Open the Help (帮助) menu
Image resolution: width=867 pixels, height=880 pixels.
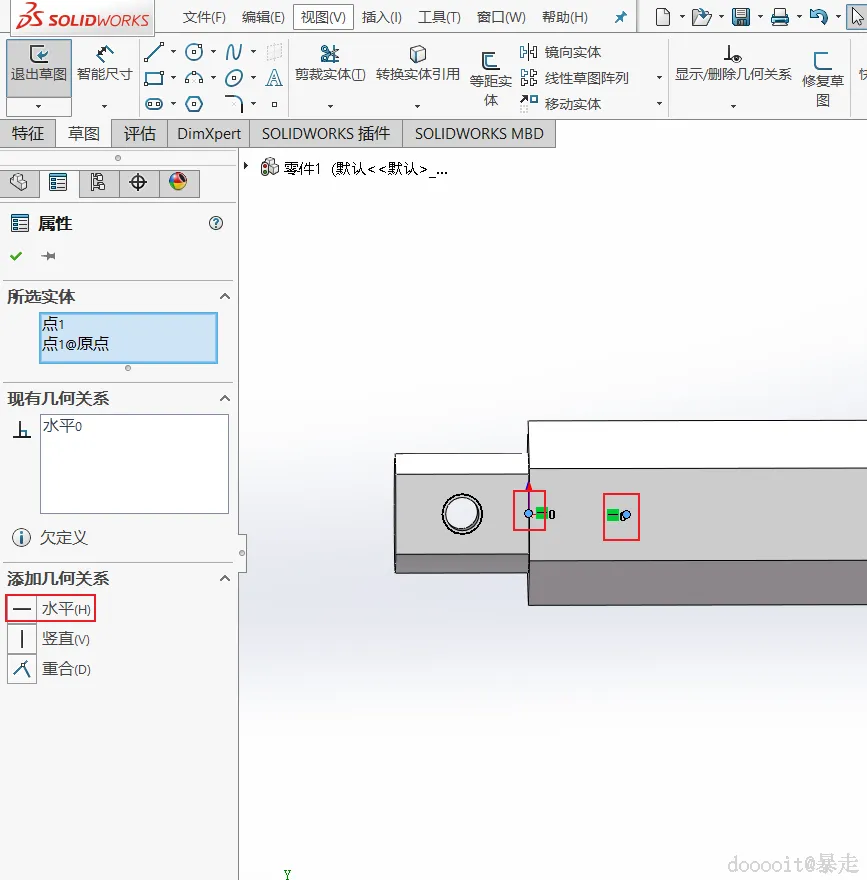tap(565, 17)
